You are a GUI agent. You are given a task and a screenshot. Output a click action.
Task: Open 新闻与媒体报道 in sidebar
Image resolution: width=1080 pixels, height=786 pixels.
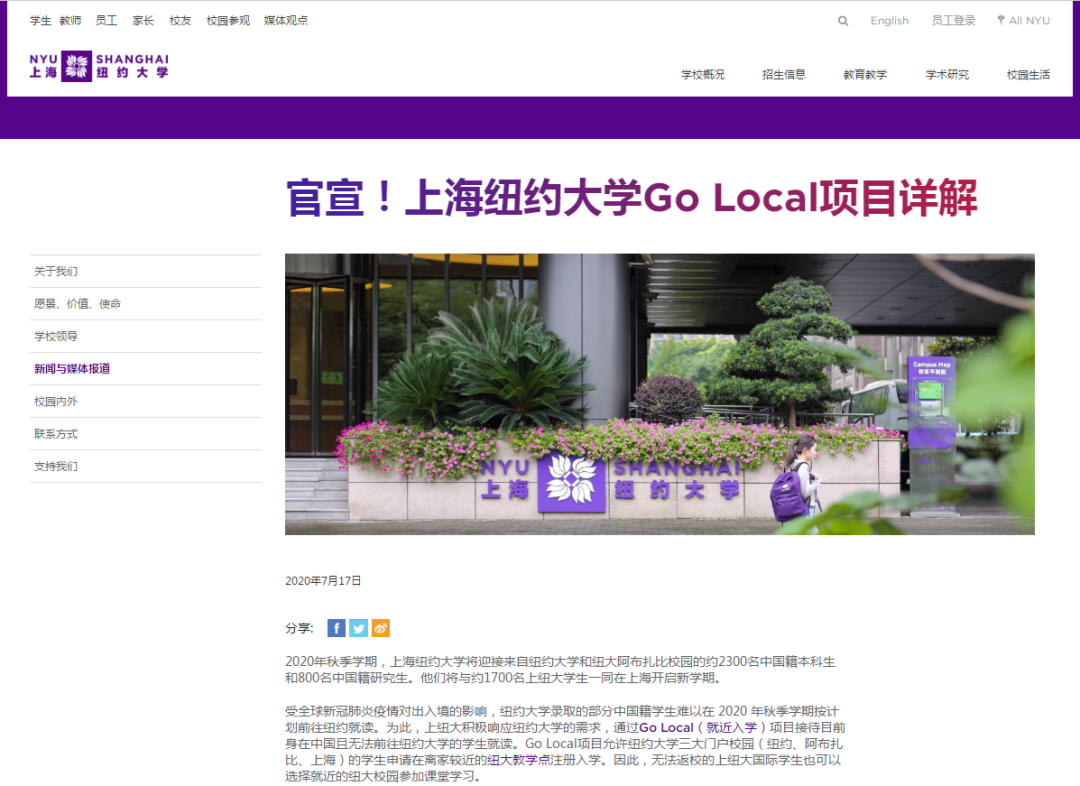(x=72, y=369)
